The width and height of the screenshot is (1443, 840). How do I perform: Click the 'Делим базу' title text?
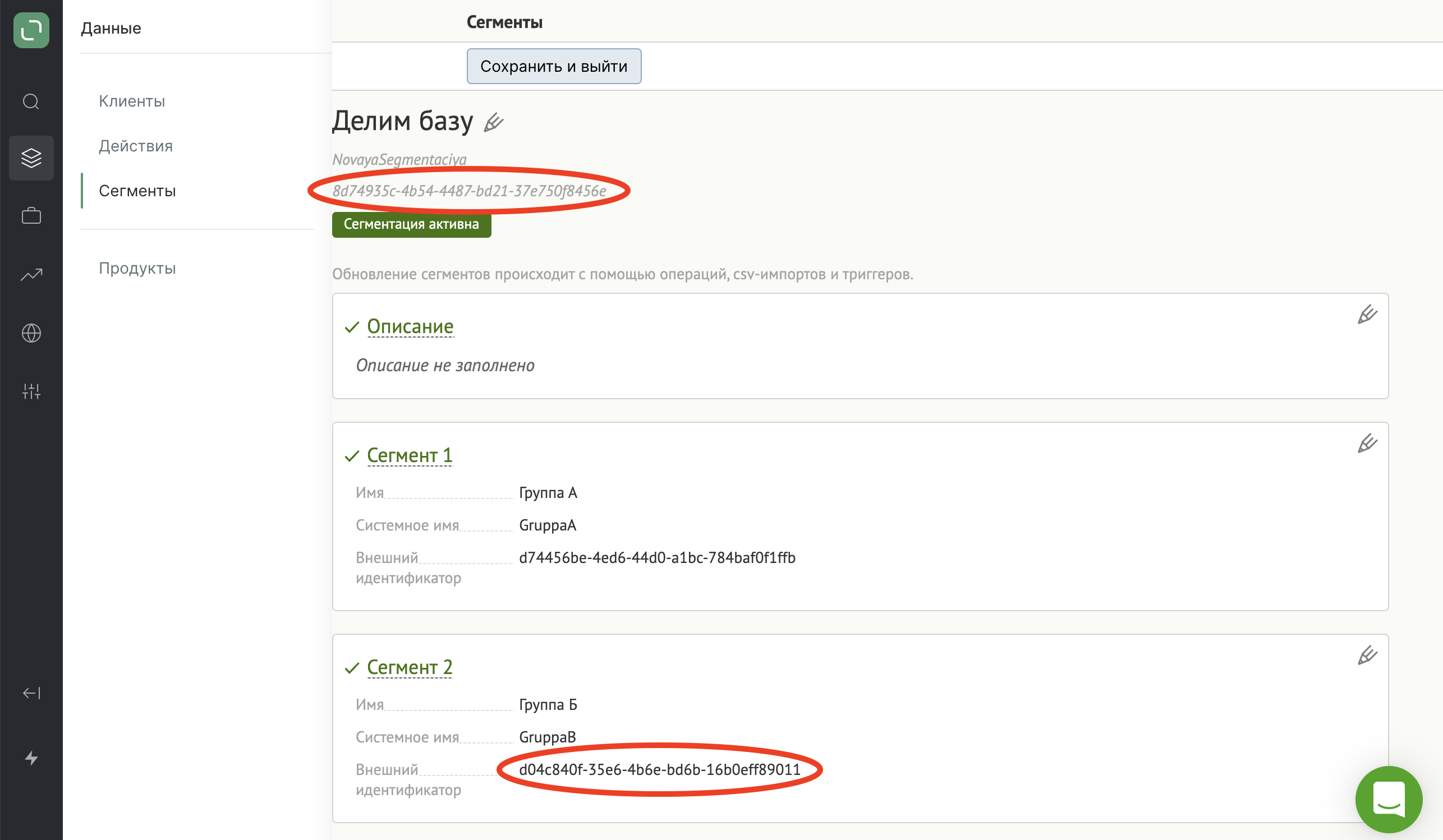[x=403, y=121]
